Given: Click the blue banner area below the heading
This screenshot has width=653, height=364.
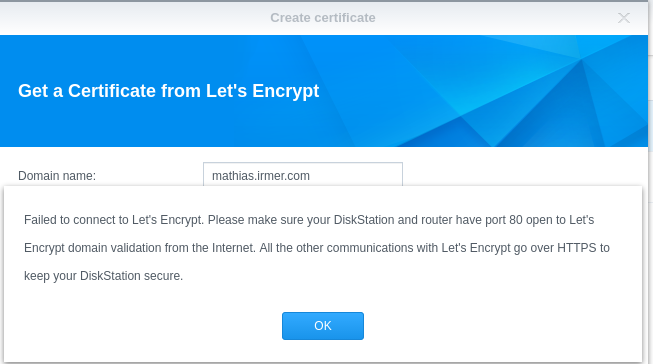Looking at the screenshot, I should click(167, 125).
